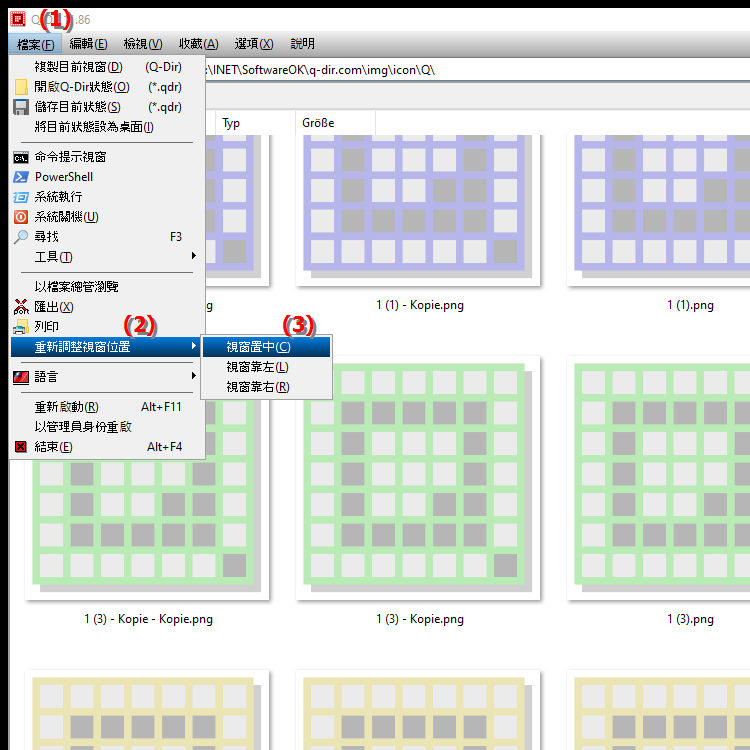Click the red 系統關機 power icon

click(21, 217)
